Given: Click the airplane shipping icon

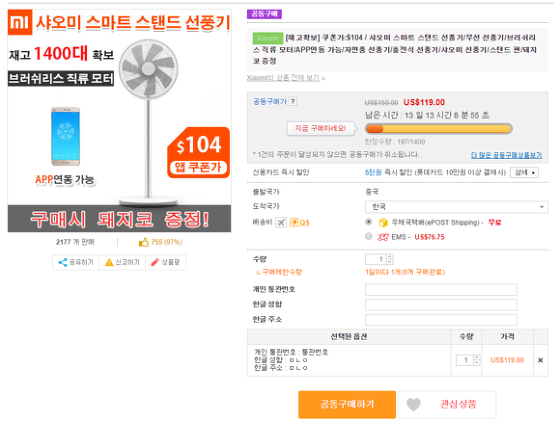Looking at the screenshot, I should [x=281, y=222].
